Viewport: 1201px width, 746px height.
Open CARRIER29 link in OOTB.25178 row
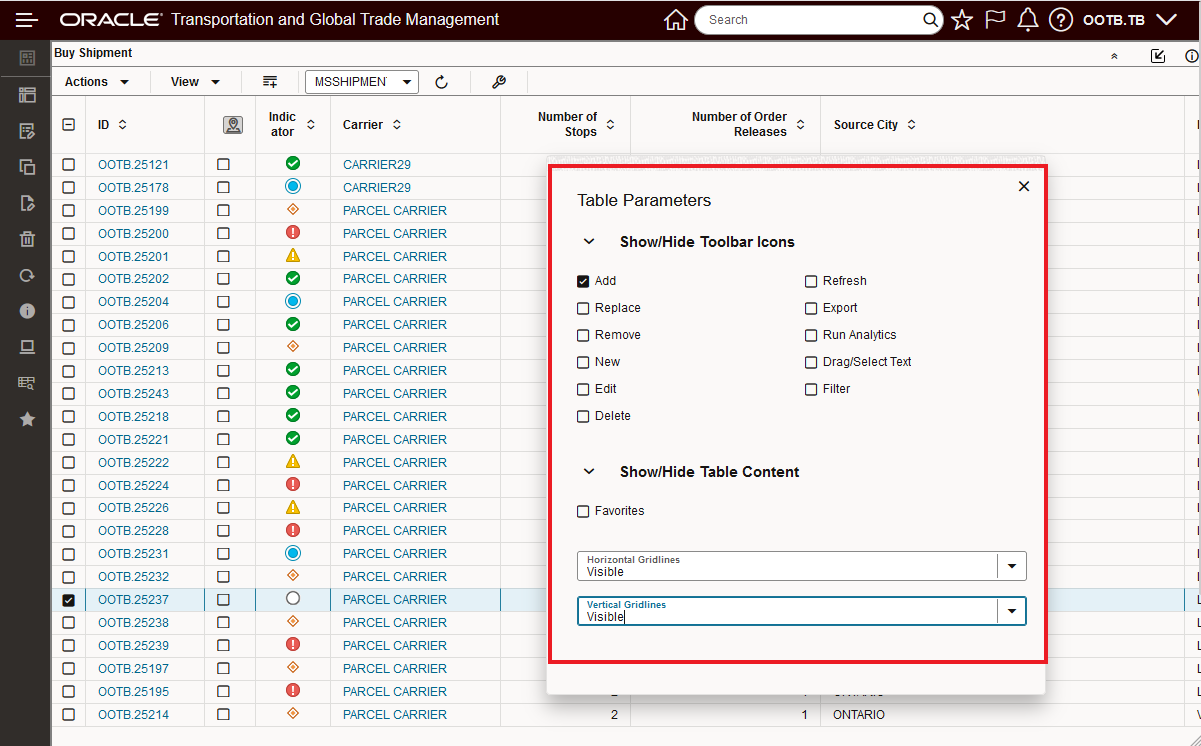click(x=377, y=188)
